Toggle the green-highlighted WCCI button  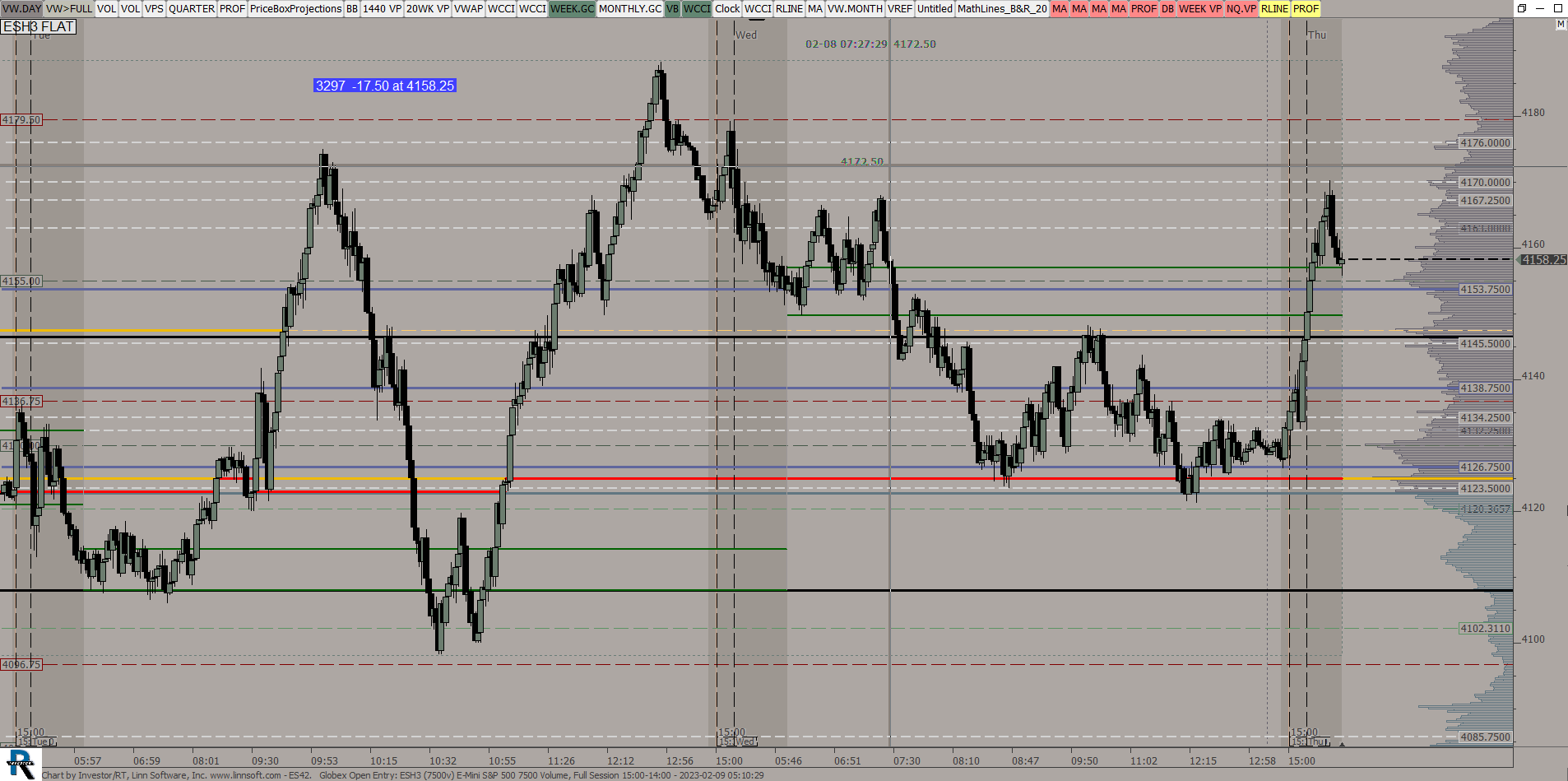[697, 8]
